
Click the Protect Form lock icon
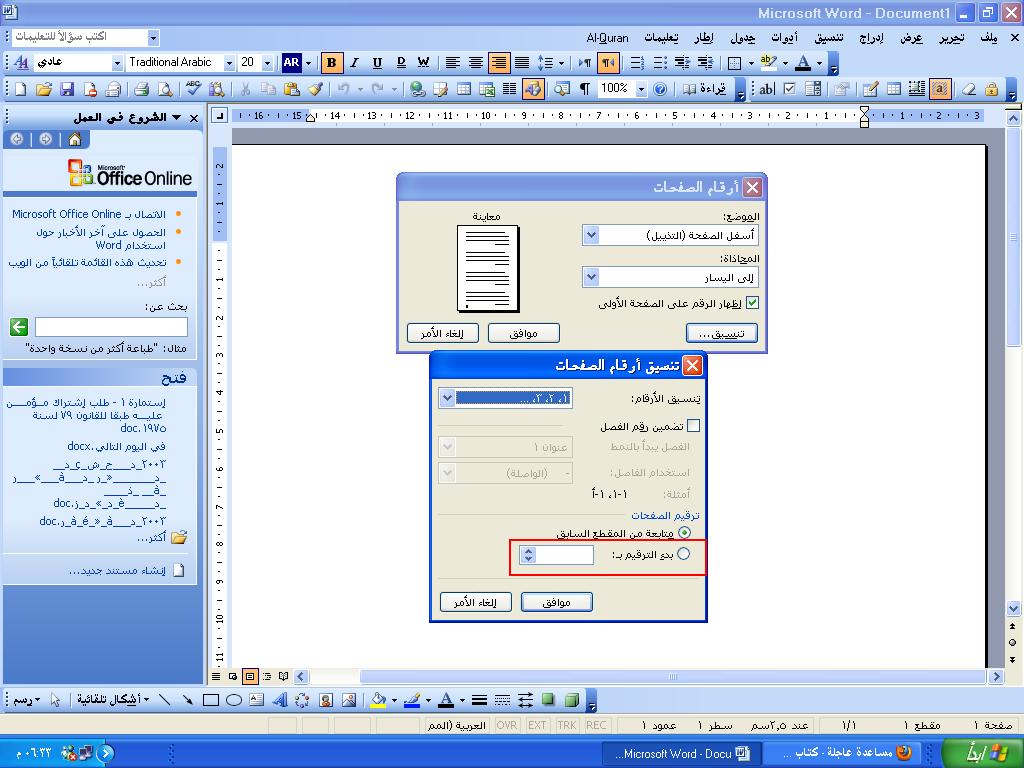(991, 89)
